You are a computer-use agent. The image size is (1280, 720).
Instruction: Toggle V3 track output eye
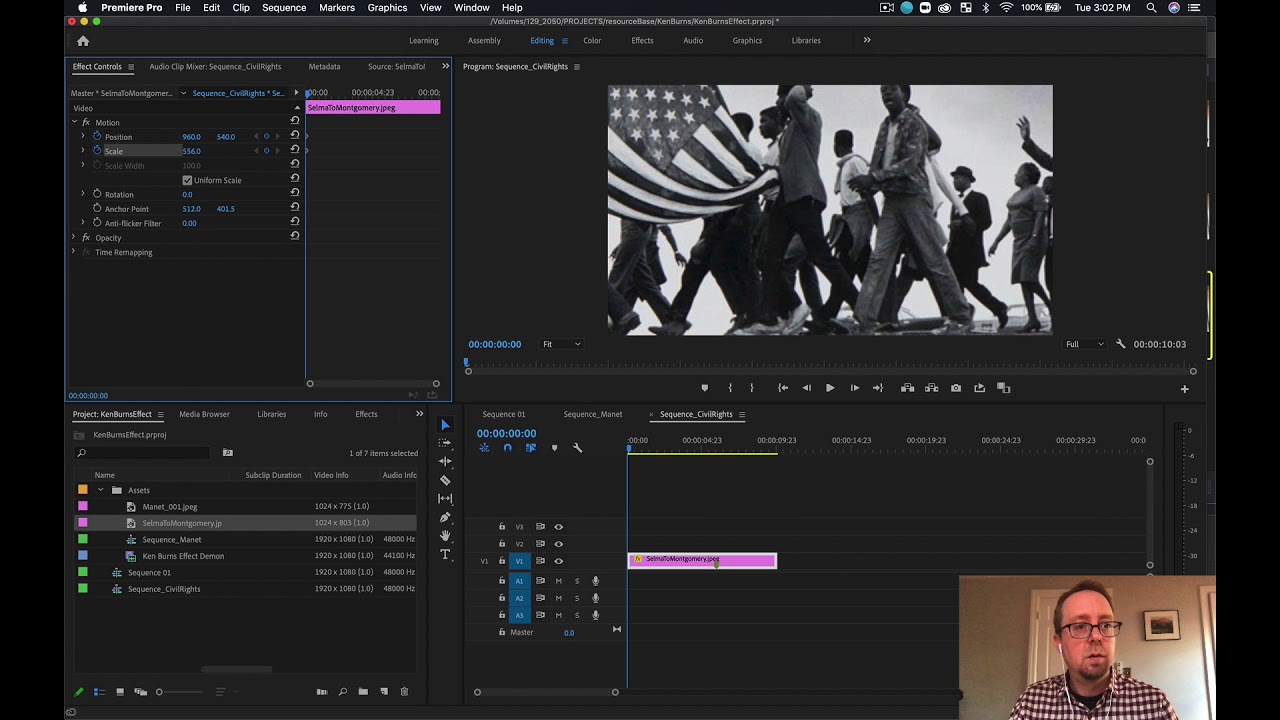[x=559, y=527]
